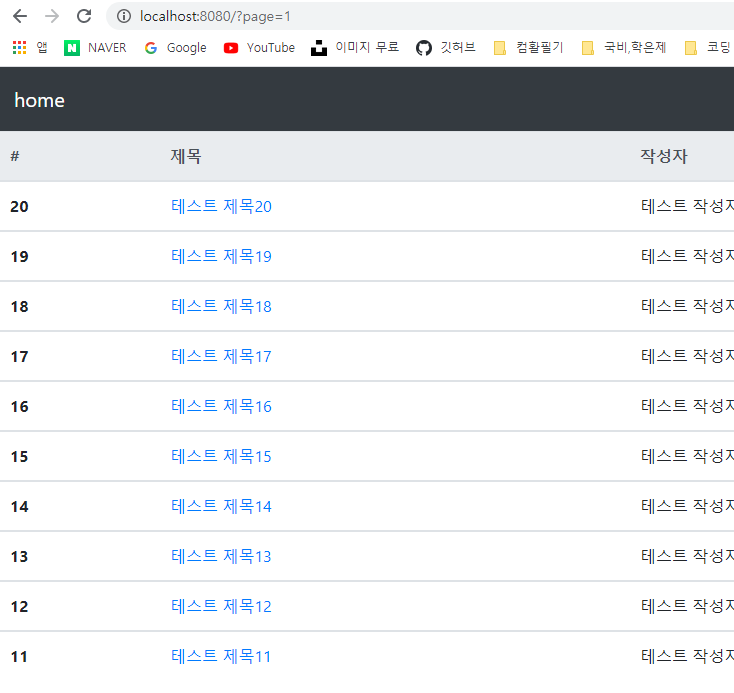Select row number 15 cell
This screenshot has height=693, width=734.
pyautogui.click(x=20, y=457)
